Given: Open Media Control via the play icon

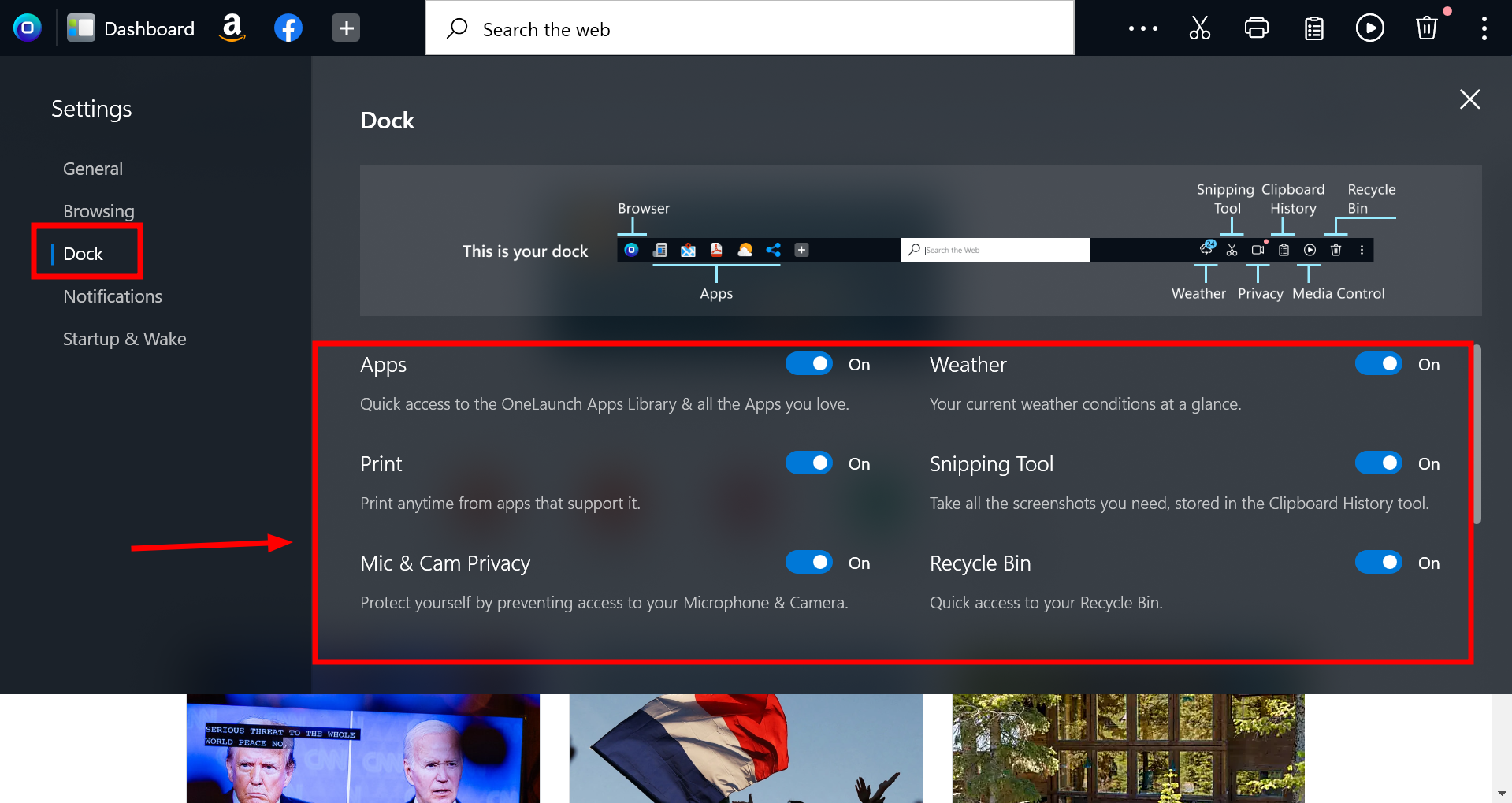Looking at the screenshot, I should 1370,28.
